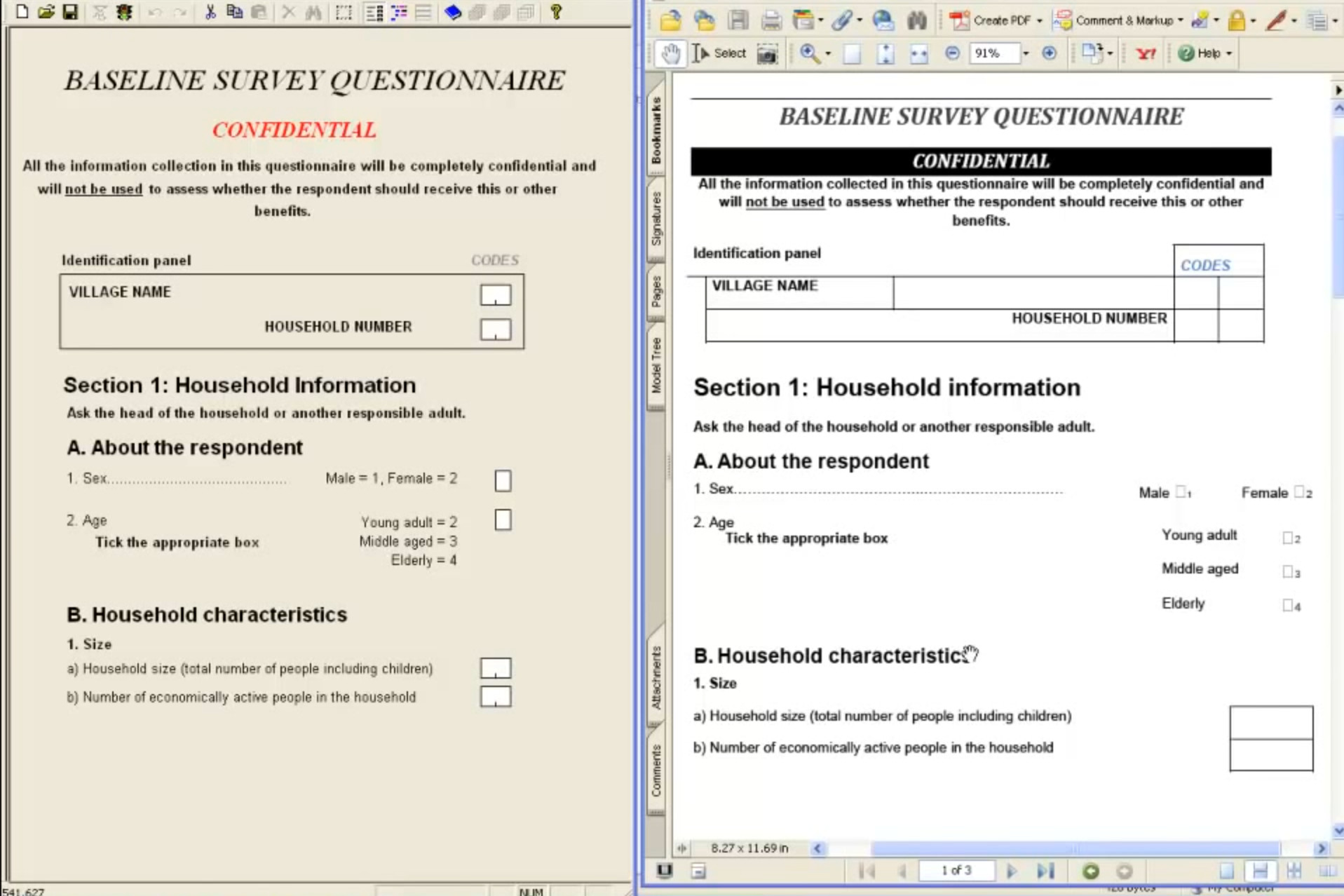Tick the Elderly checkbox
Image resolution: width=1344 pixels, height=896 pixels.
[1288, 605]
